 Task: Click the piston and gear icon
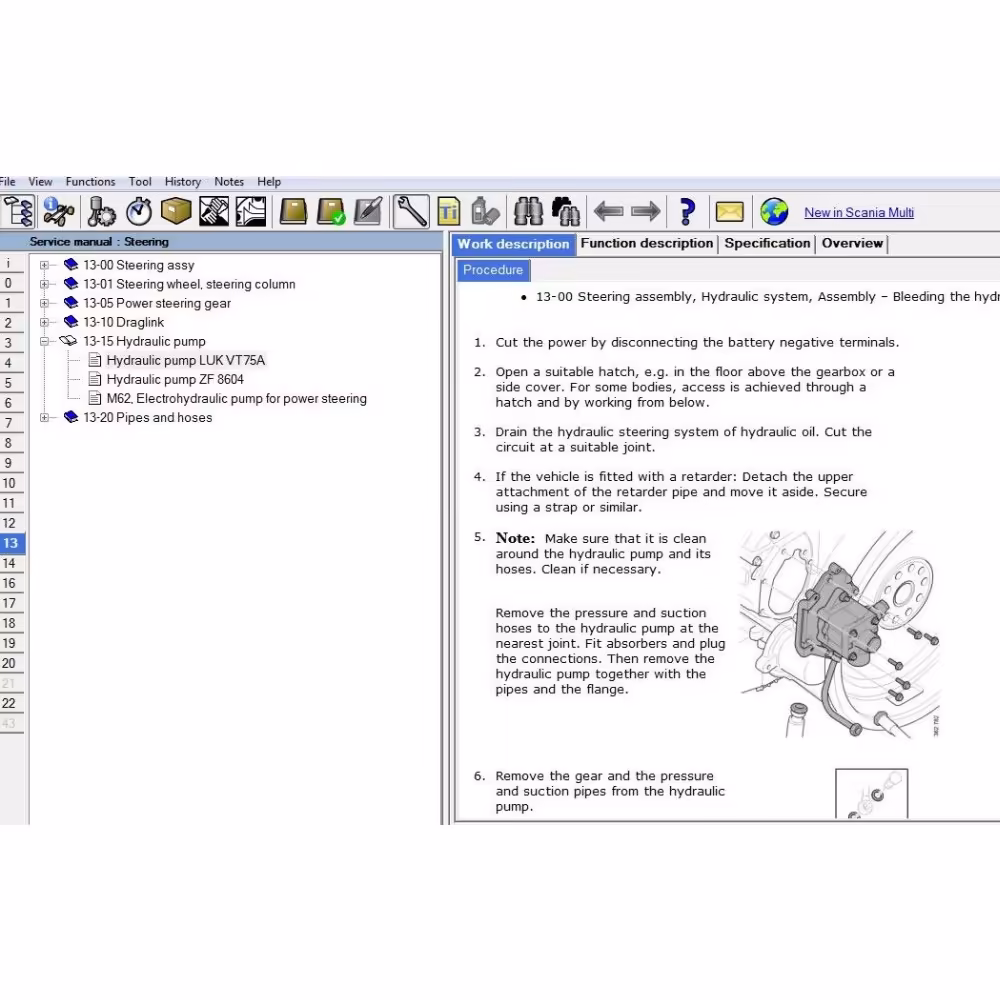[x=101, y=212]
